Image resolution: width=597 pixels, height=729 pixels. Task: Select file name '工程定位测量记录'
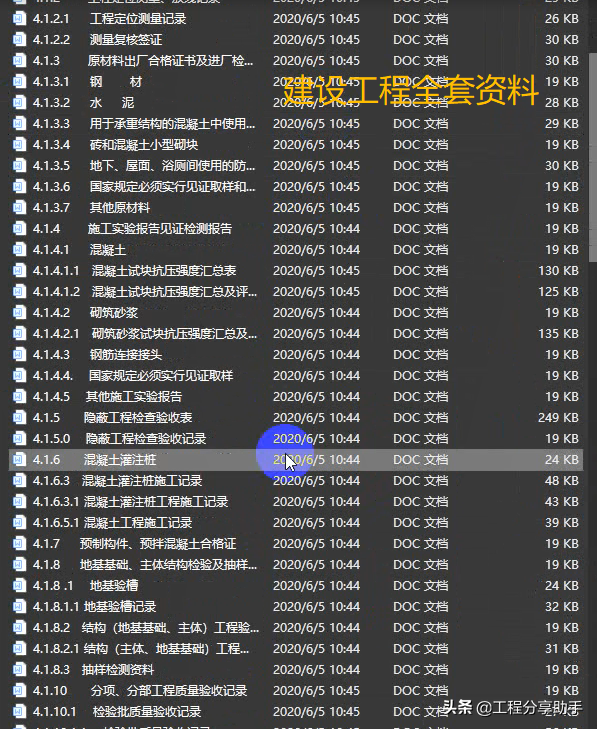point(138,19)
